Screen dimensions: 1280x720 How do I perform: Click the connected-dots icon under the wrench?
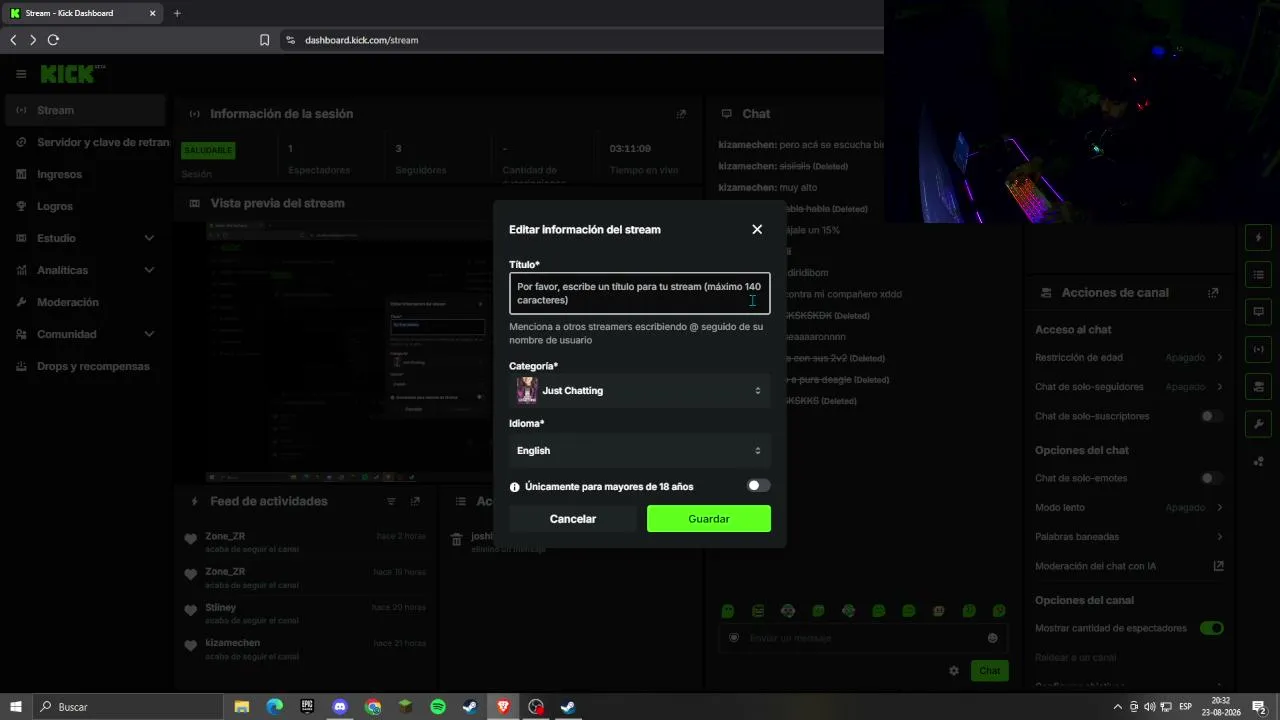click(x=1258, y=461)
